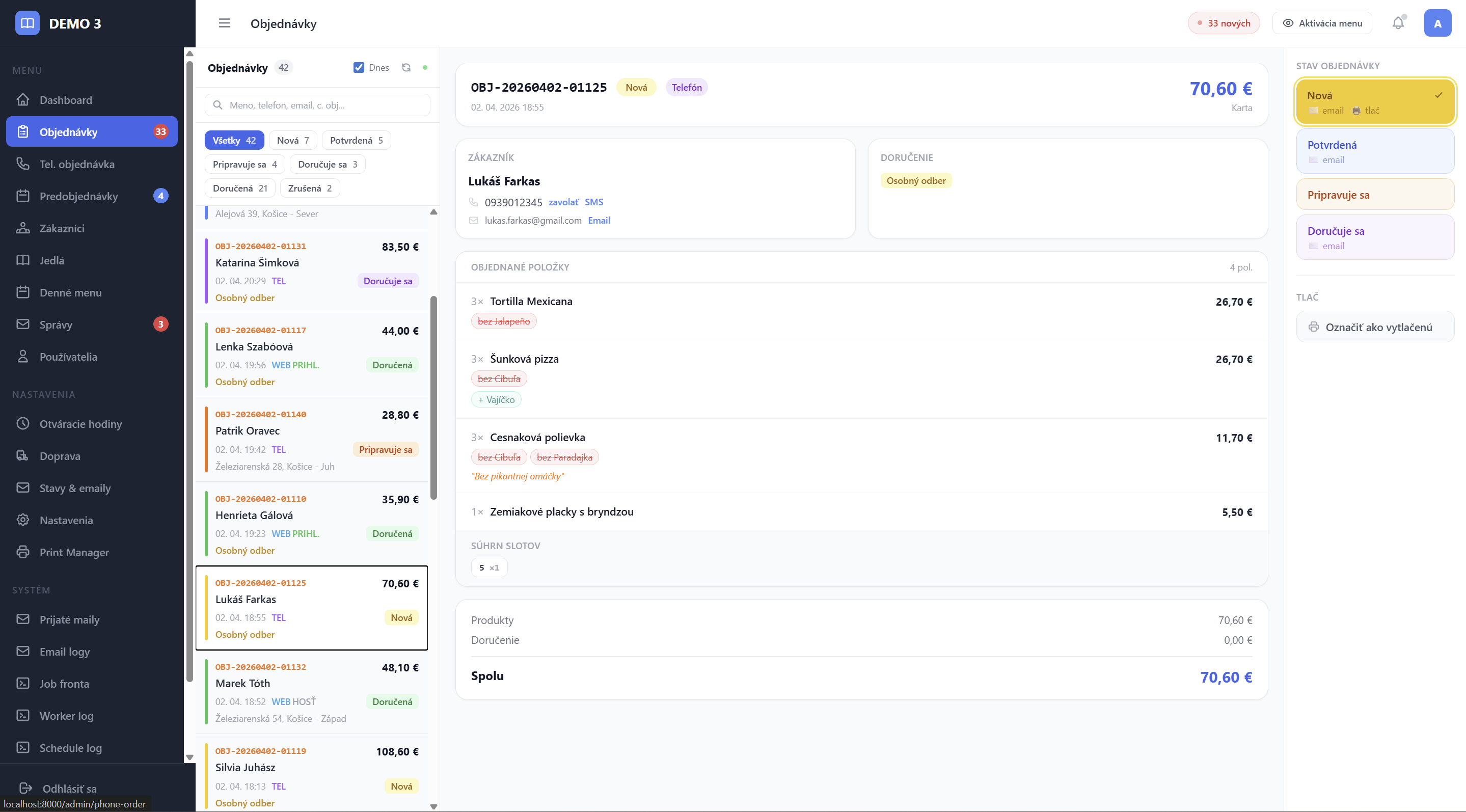Click the Odhlásiť sa logout icon
The height and width of the screenshot is (812, 1466).
pos(25,788)
